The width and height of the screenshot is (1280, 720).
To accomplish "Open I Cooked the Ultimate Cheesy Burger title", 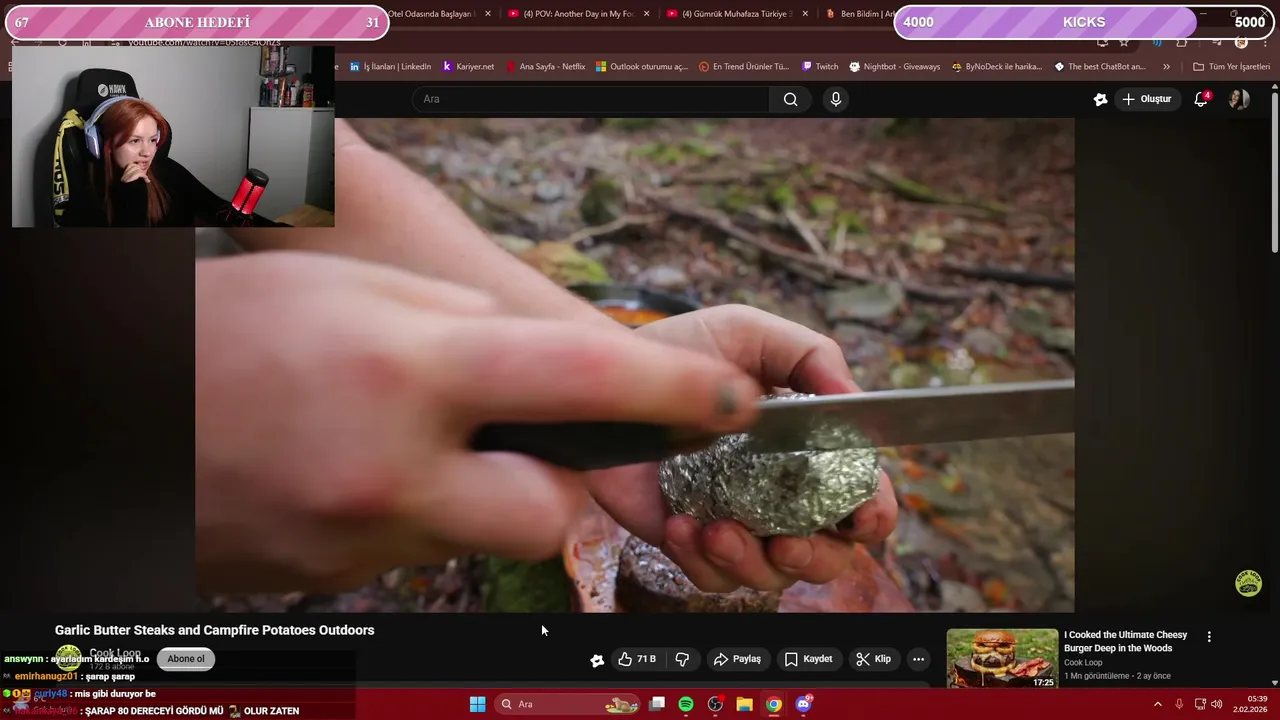I will [1125, 641].
